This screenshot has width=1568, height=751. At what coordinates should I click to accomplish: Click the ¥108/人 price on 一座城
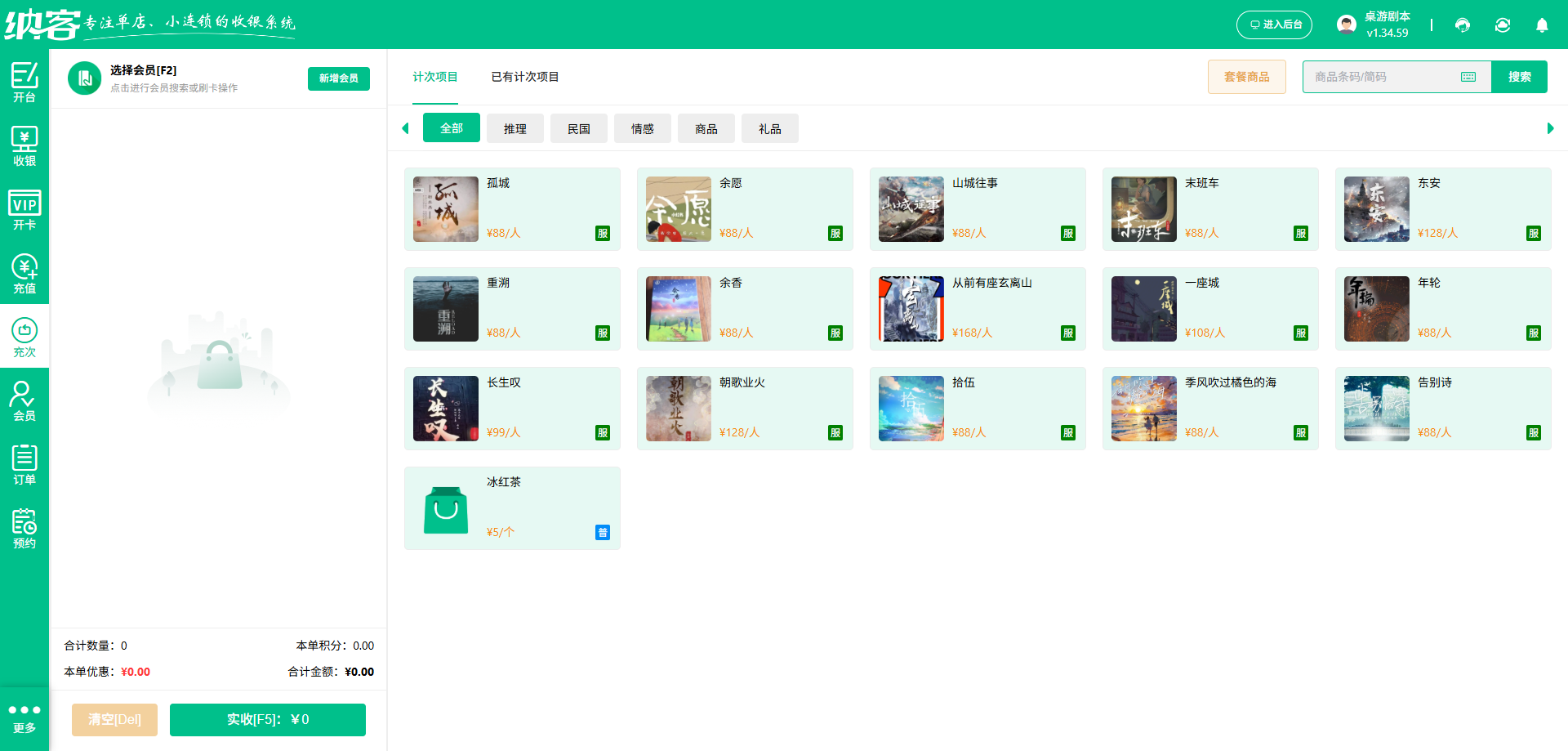click(x=1205, y=333)
